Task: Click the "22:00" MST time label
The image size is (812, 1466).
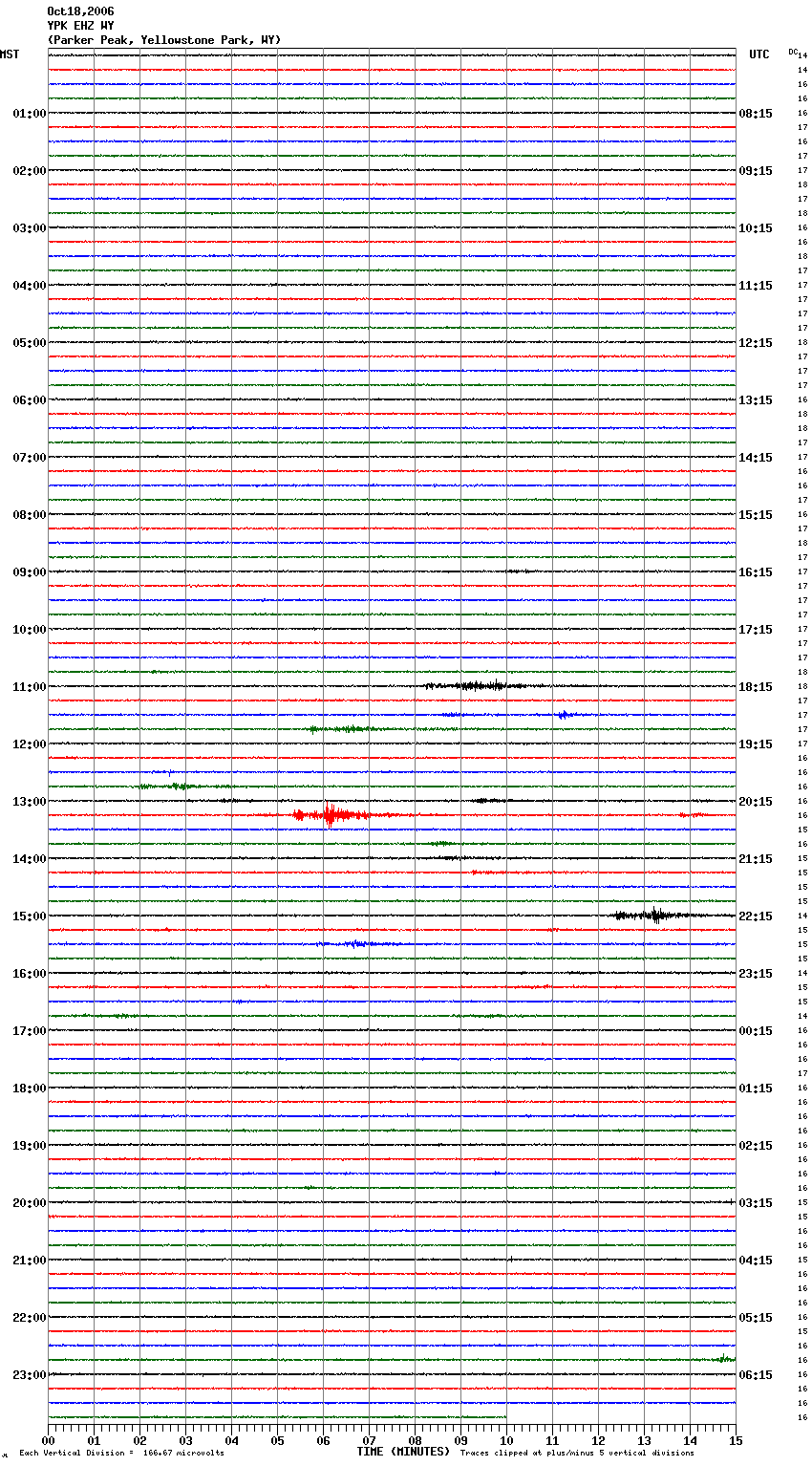Action: click(29, 1318)
